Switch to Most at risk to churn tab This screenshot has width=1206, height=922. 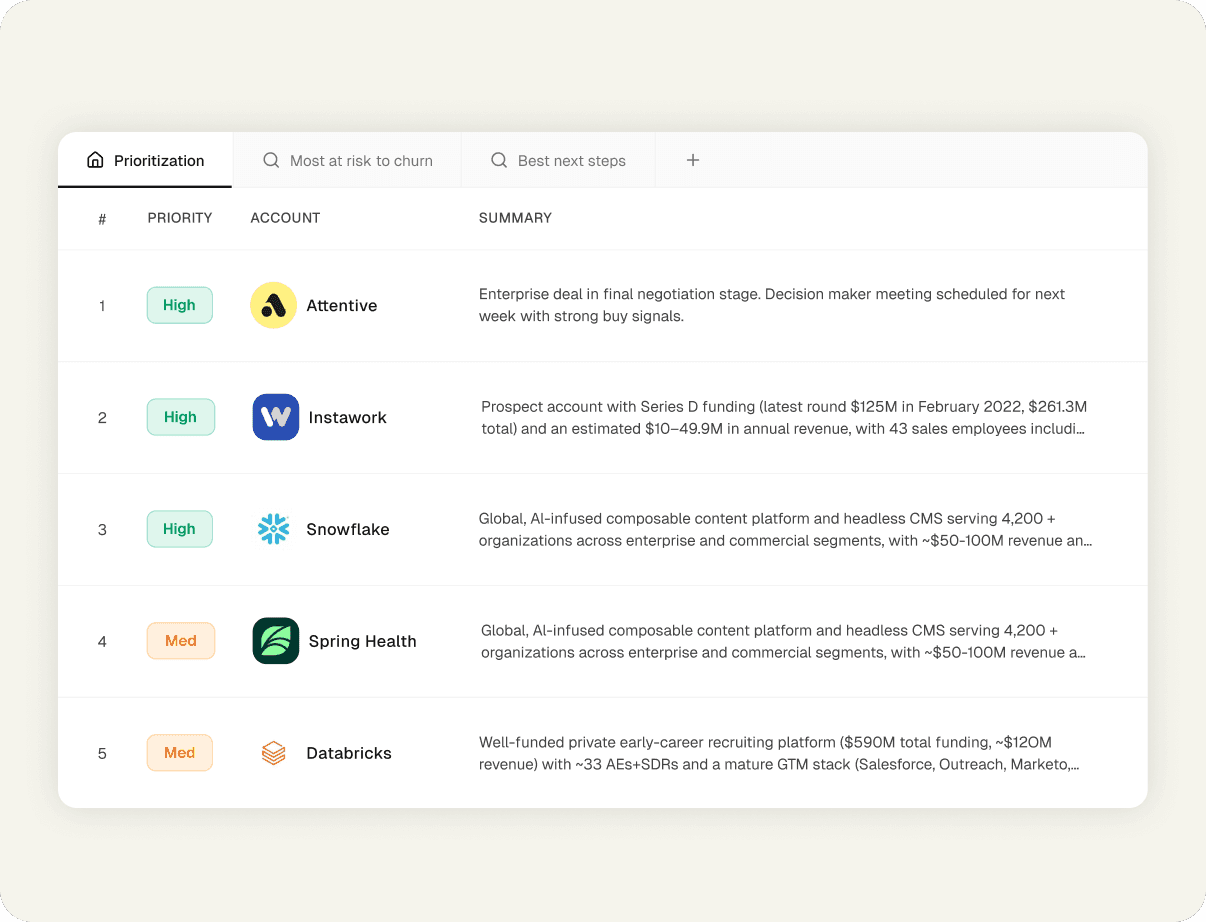[347, 160]
